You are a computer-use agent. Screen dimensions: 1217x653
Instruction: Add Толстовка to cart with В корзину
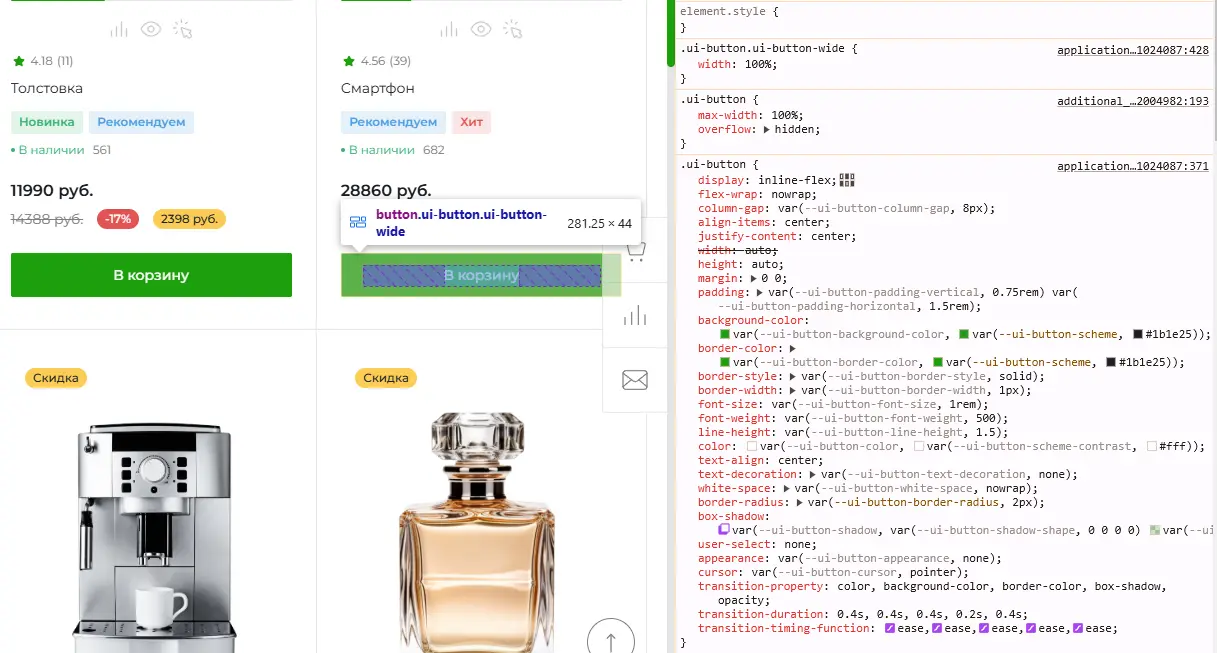151,275
